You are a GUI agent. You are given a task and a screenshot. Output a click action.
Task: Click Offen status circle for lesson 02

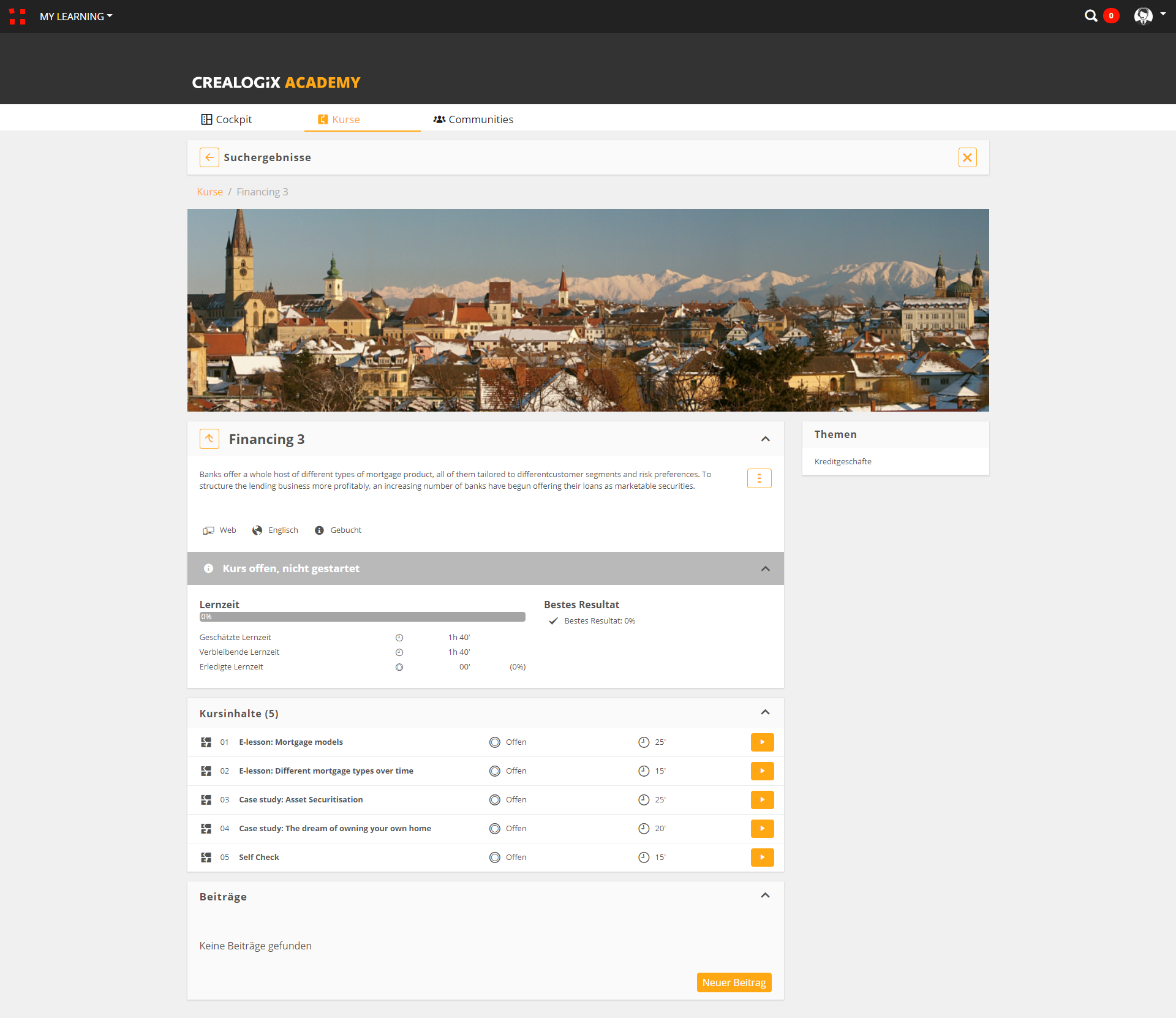coord(495,771)
